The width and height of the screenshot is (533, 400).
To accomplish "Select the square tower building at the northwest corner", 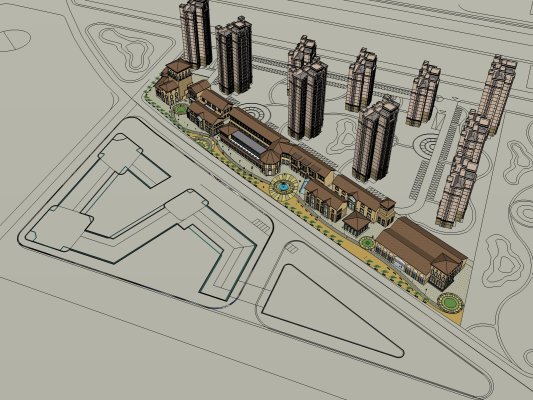I will [x=173, y=81].
